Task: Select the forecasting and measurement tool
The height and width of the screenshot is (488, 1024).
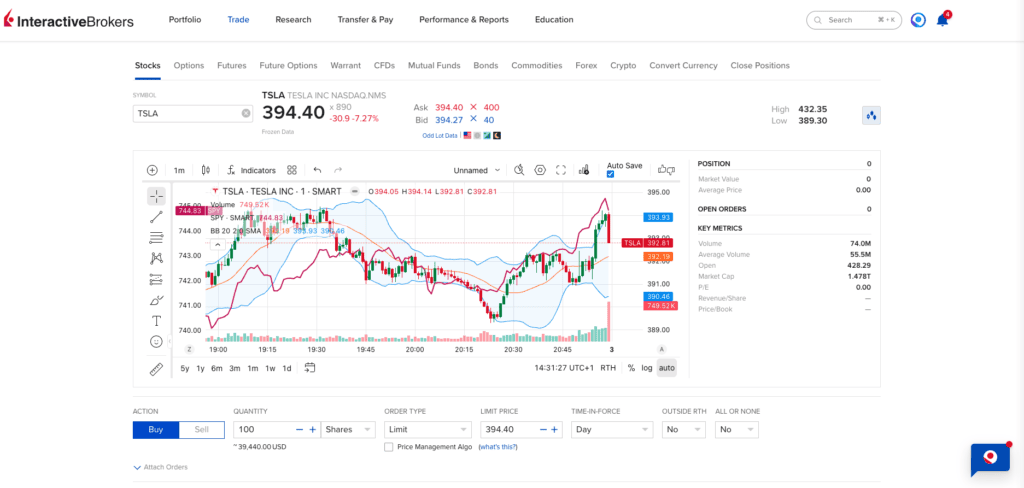Action: point(156,279)
